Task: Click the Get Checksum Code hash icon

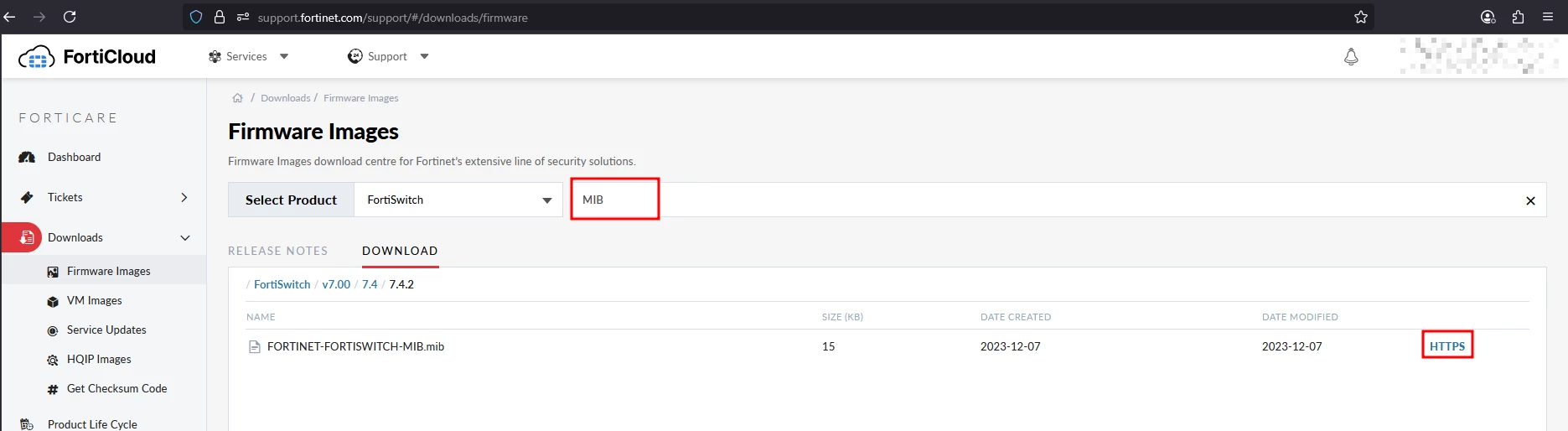Action: (53, 389)
